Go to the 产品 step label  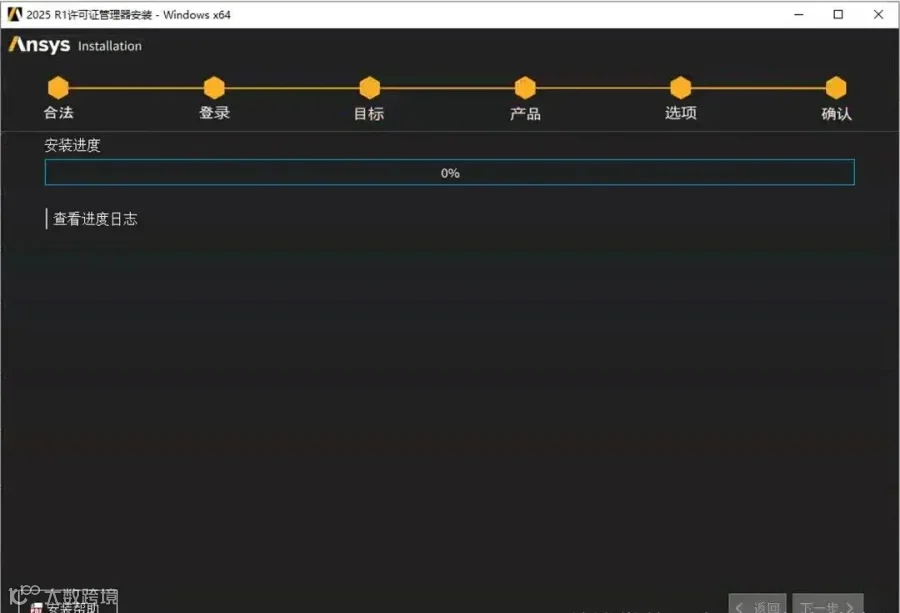pyautogui.click(x=525, y=114)
